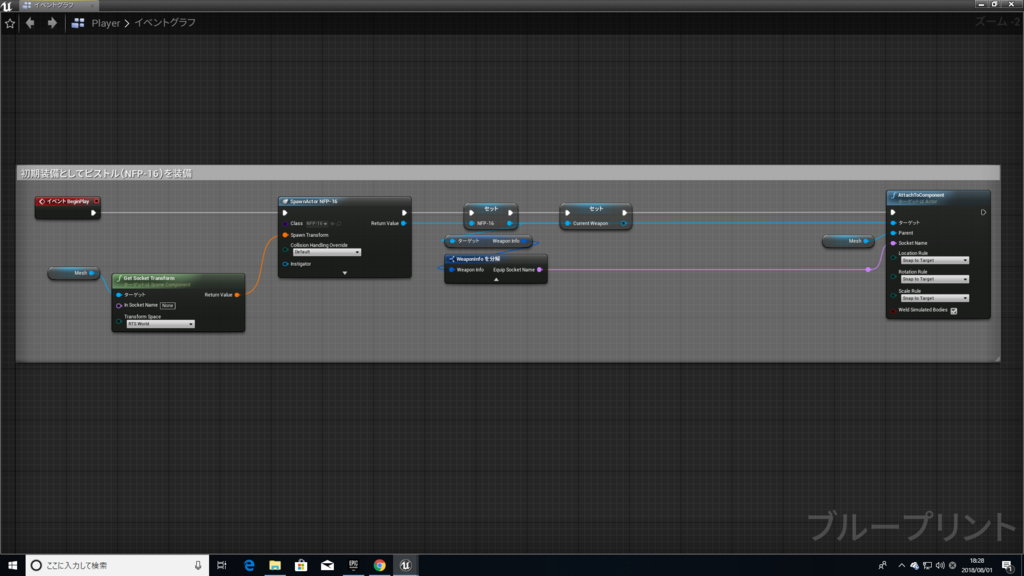Click the Current Weapon Set node's exec output
Image resolution: width=1024 pixels, height=576 pixels.
pos(624,213)
